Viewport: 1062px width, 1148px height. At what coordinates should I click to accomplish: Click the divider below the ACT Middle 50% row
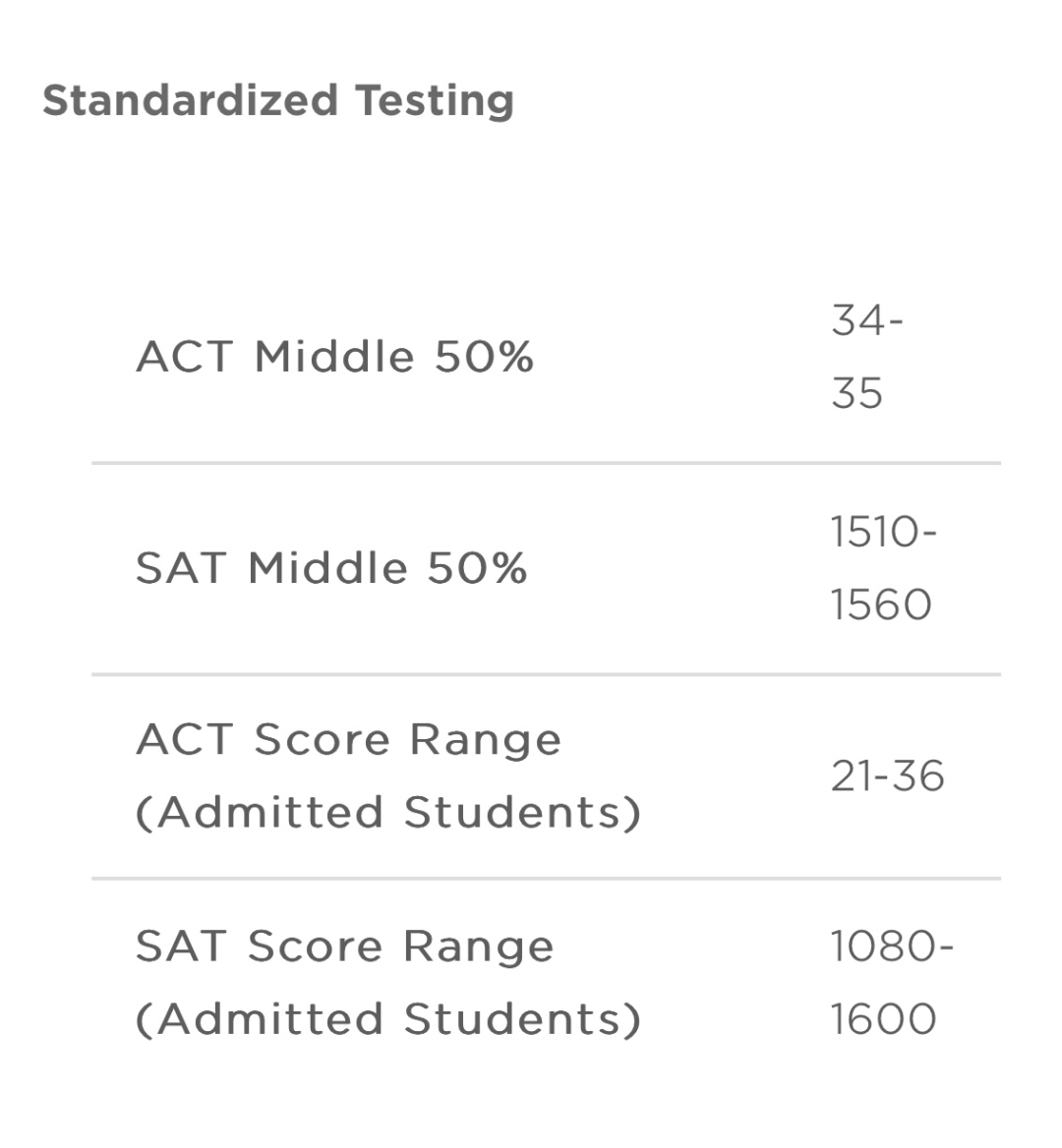click(x=546, y=463)
